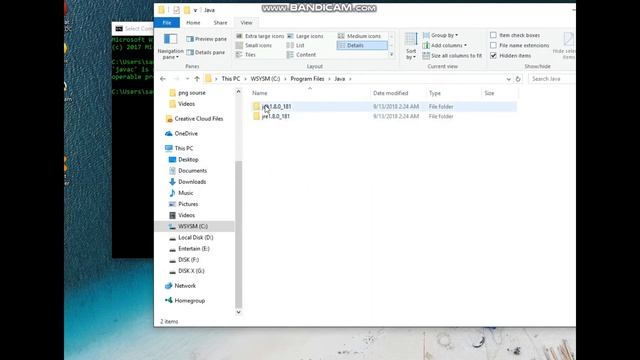The image size is (640, 360).
Task: Open png sourse in navigation pane
Action: (x=191, y=93)
